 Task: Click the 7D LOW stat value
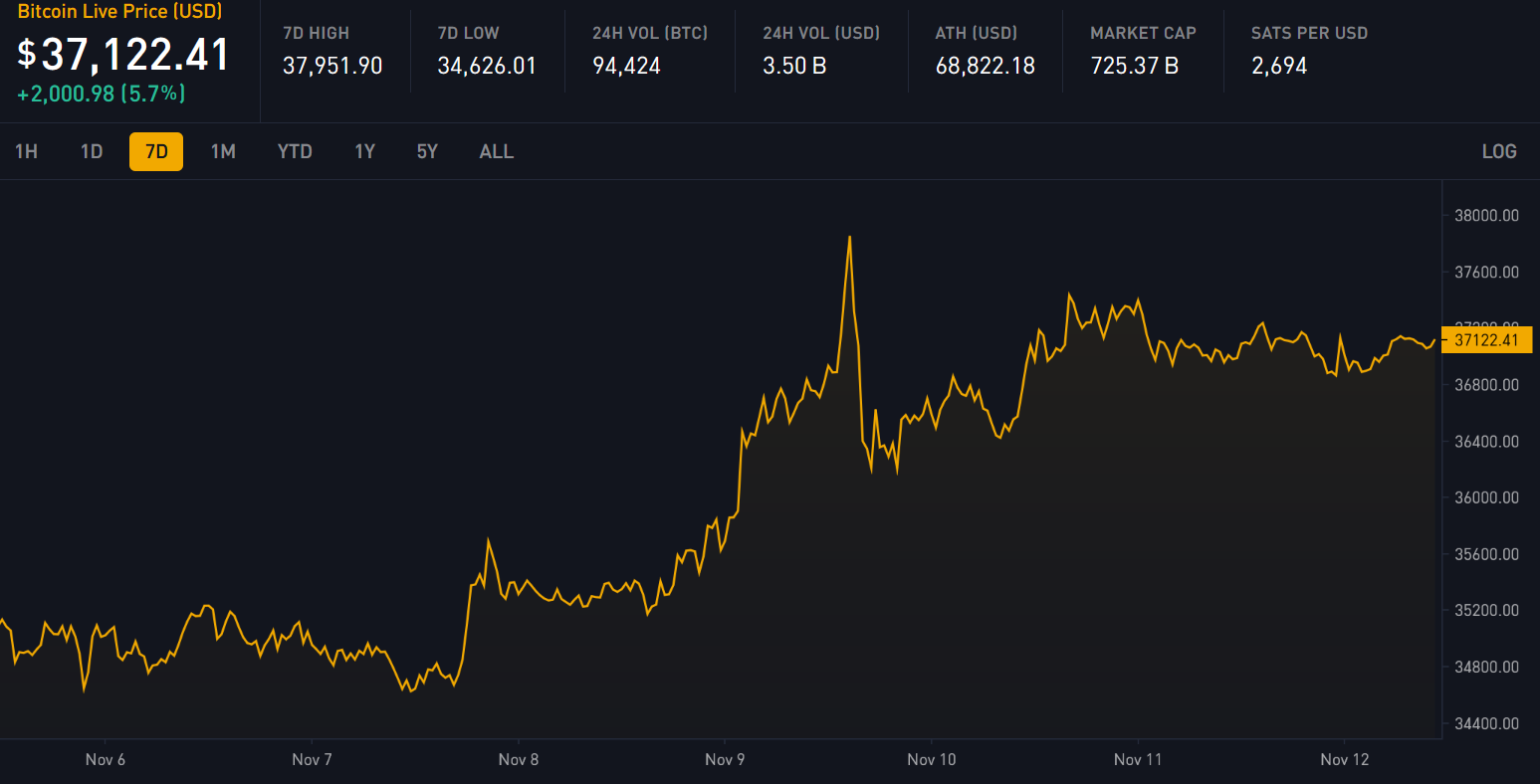[x=487, y=66]
